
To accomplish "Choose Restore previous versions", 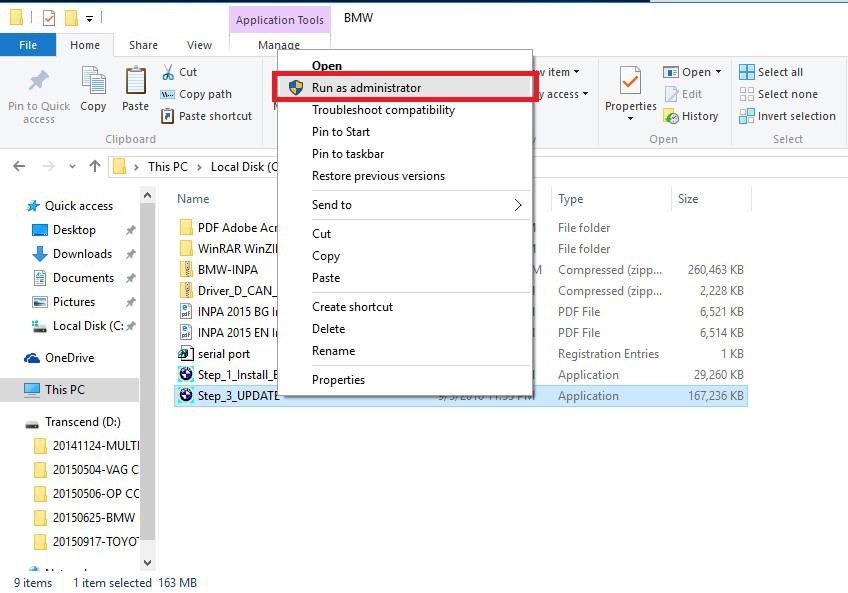I will 405,176.
